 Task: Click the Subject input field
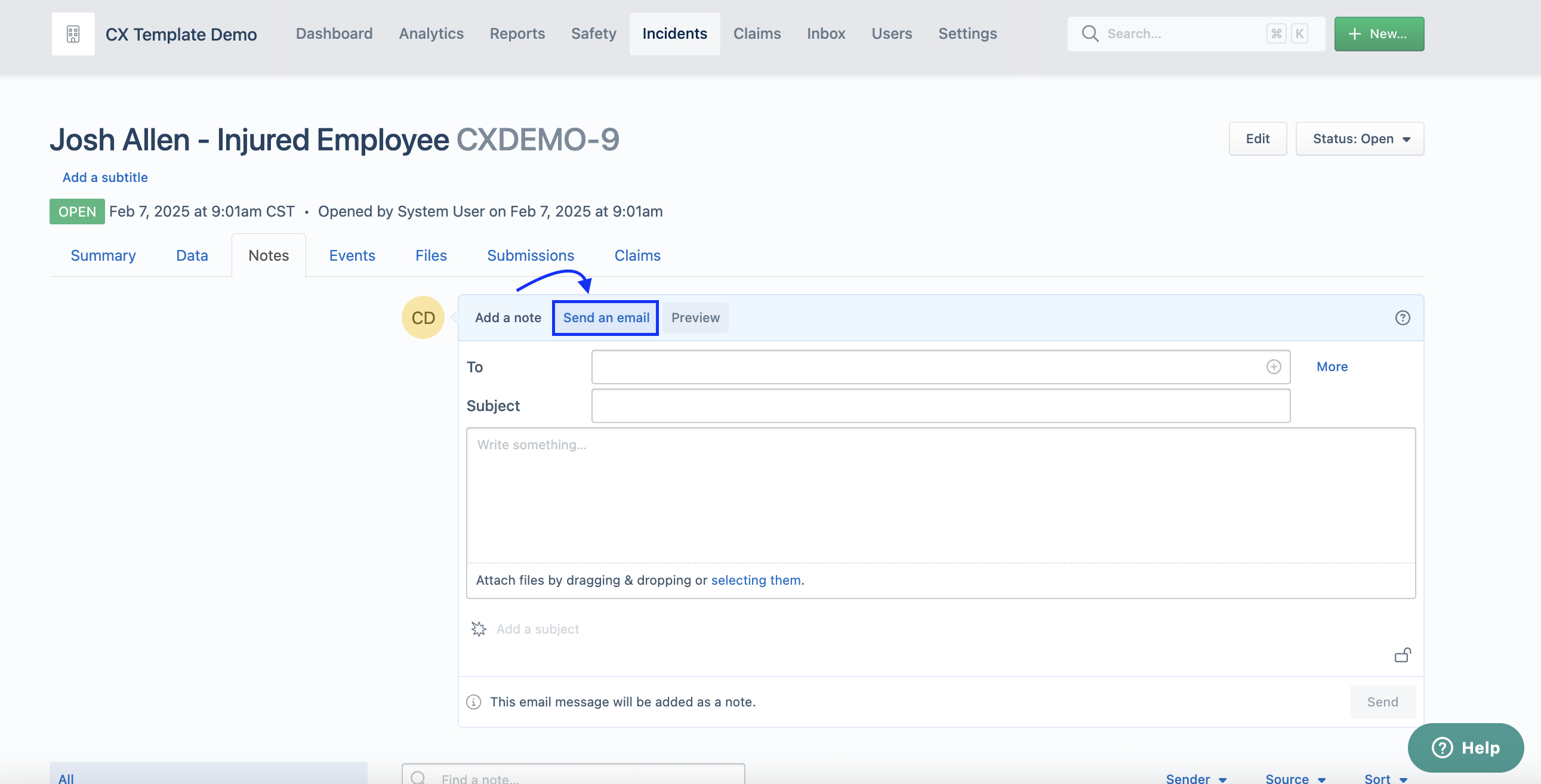(941, 406)
